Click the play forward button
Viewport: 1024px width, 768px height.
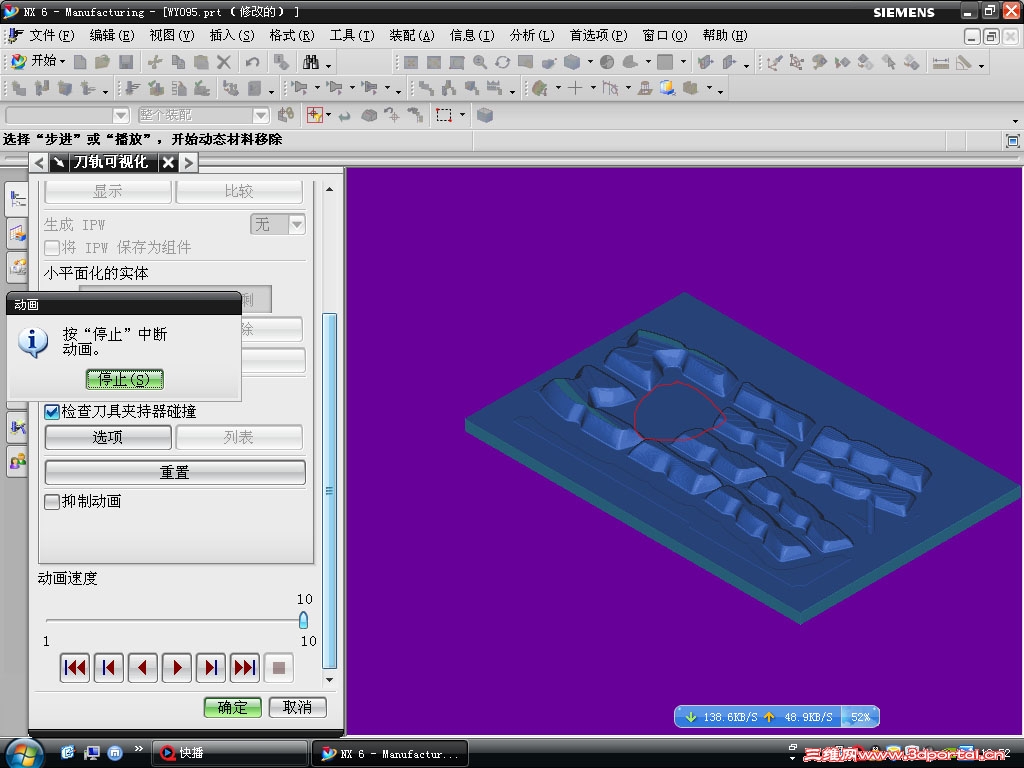(176, 667)
